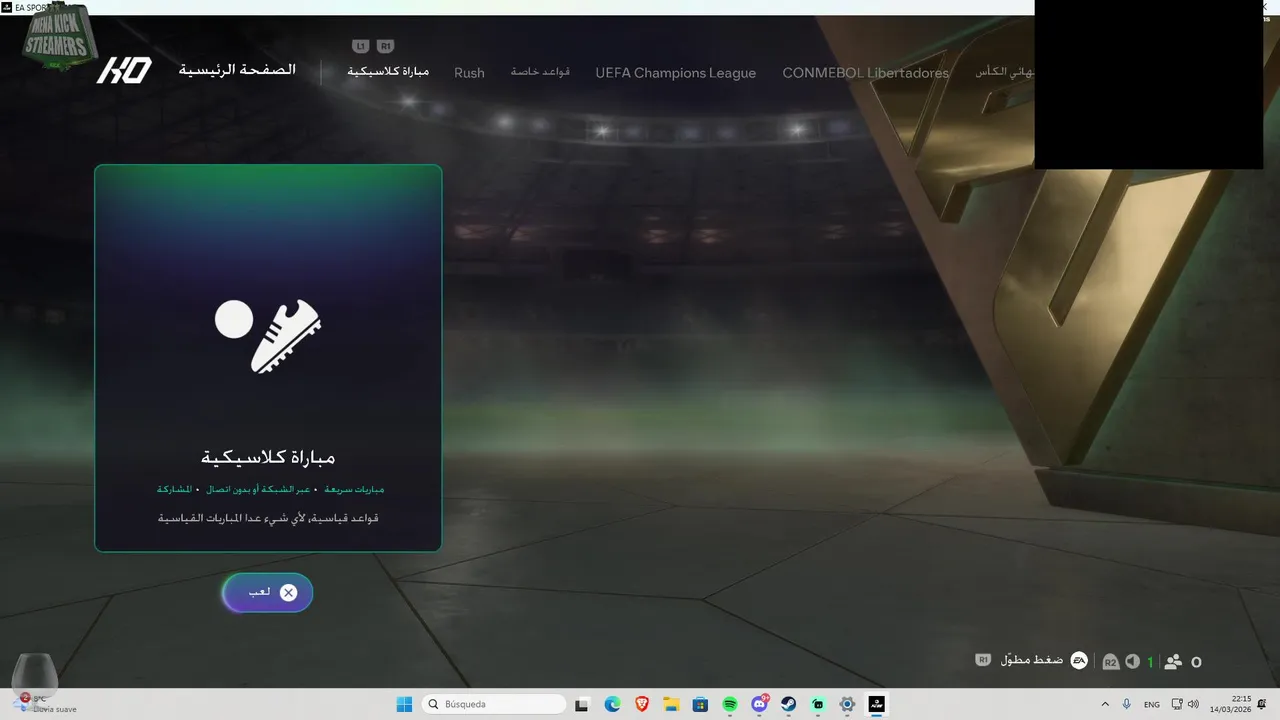This screenshot has width=1280, height=720.
Task: Click مباريات سريعة tag on card
Action: tap(354, 489)
